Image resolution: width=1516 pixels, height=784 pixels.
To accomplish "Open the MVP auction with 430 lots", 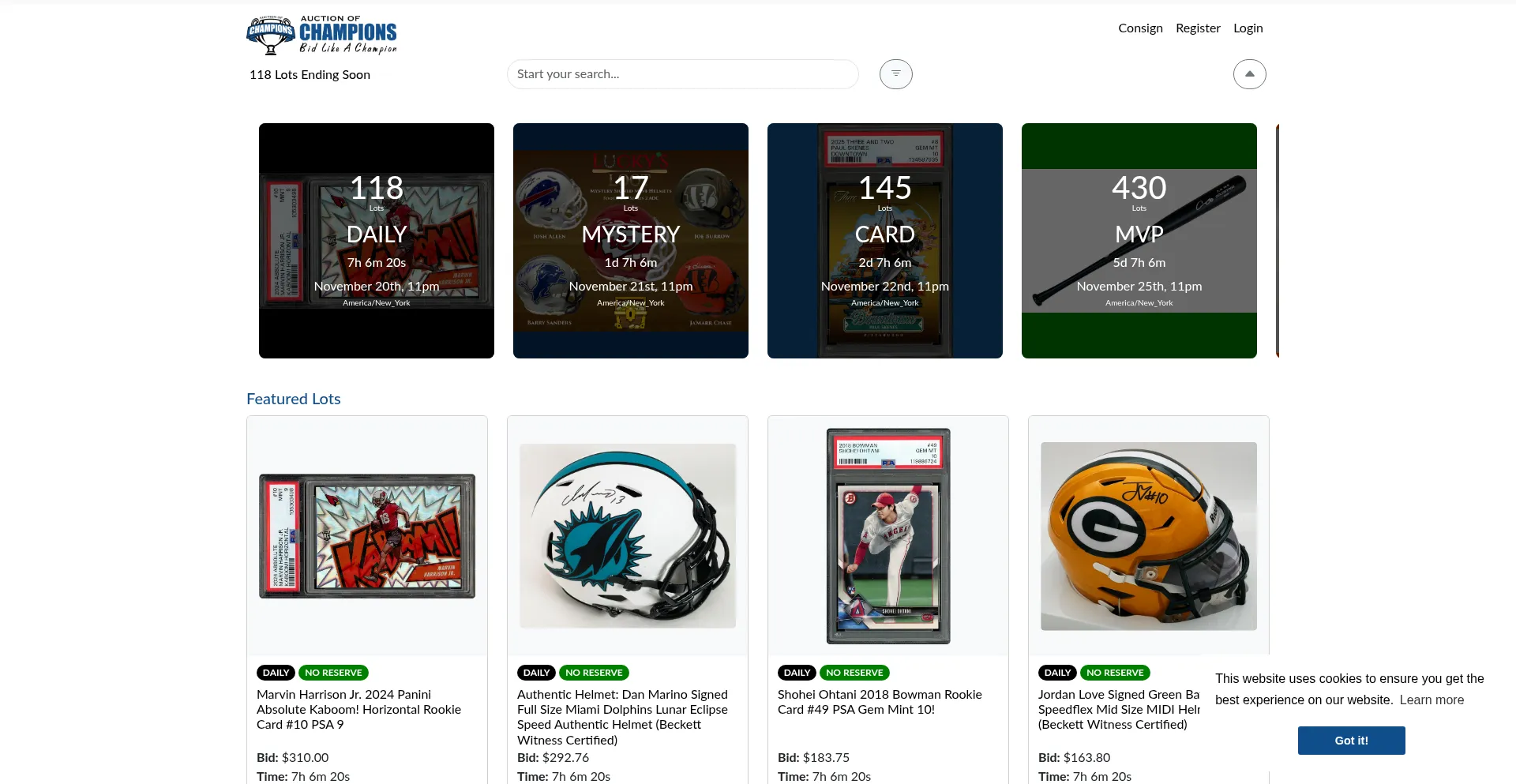I will point(1139,241).
